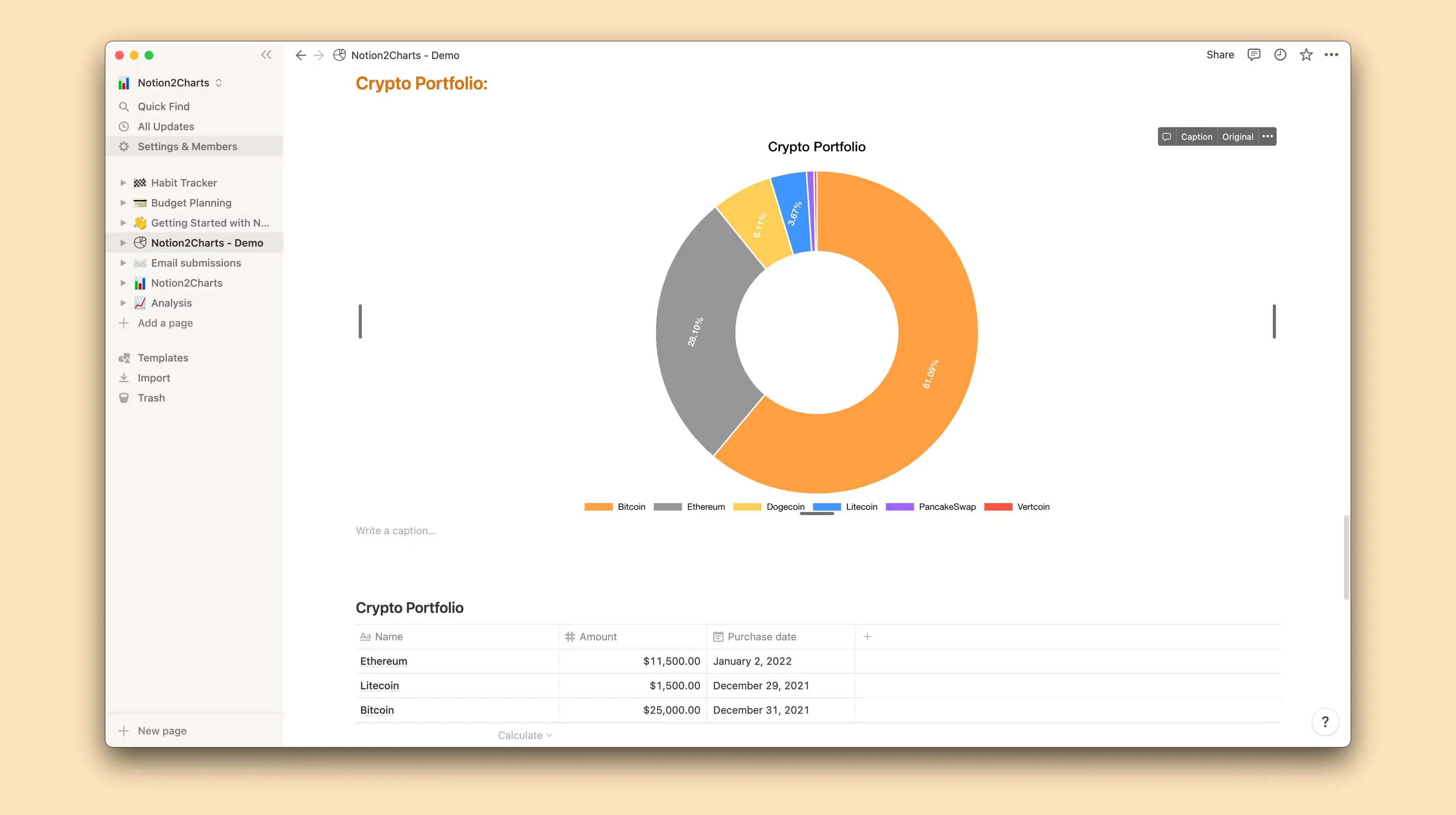The image size is (1456, 815).
Task: Select Notion2Charts - Demo in sidebar
Action: pyautogui.click(x=207, y=243)
